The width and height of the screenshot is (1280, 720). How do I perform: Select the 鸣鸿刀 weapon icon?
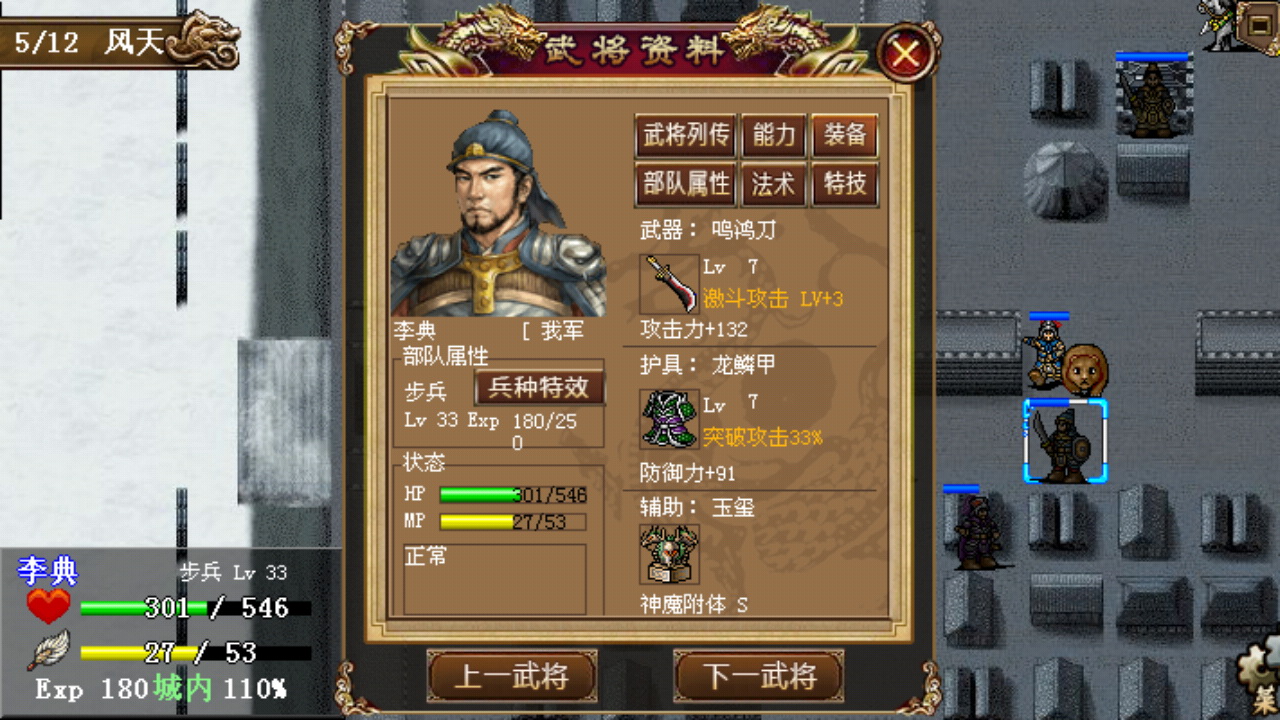tap(669, 284)
